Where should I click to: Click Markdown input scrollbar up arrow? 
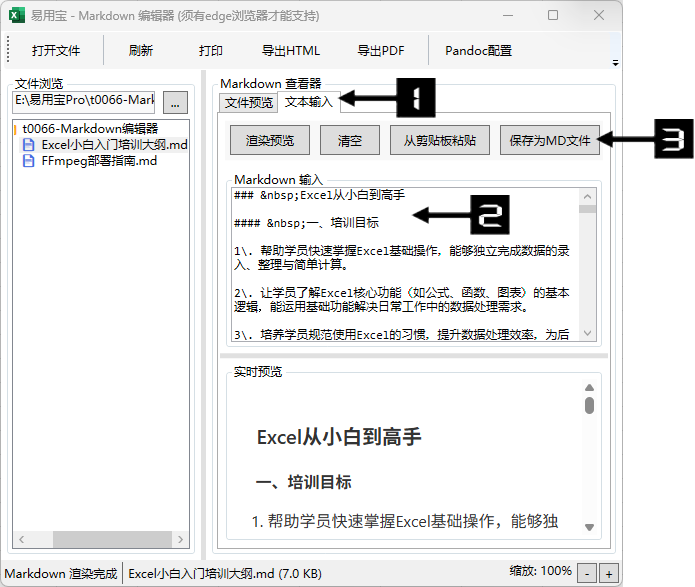(x=588, y=196)
